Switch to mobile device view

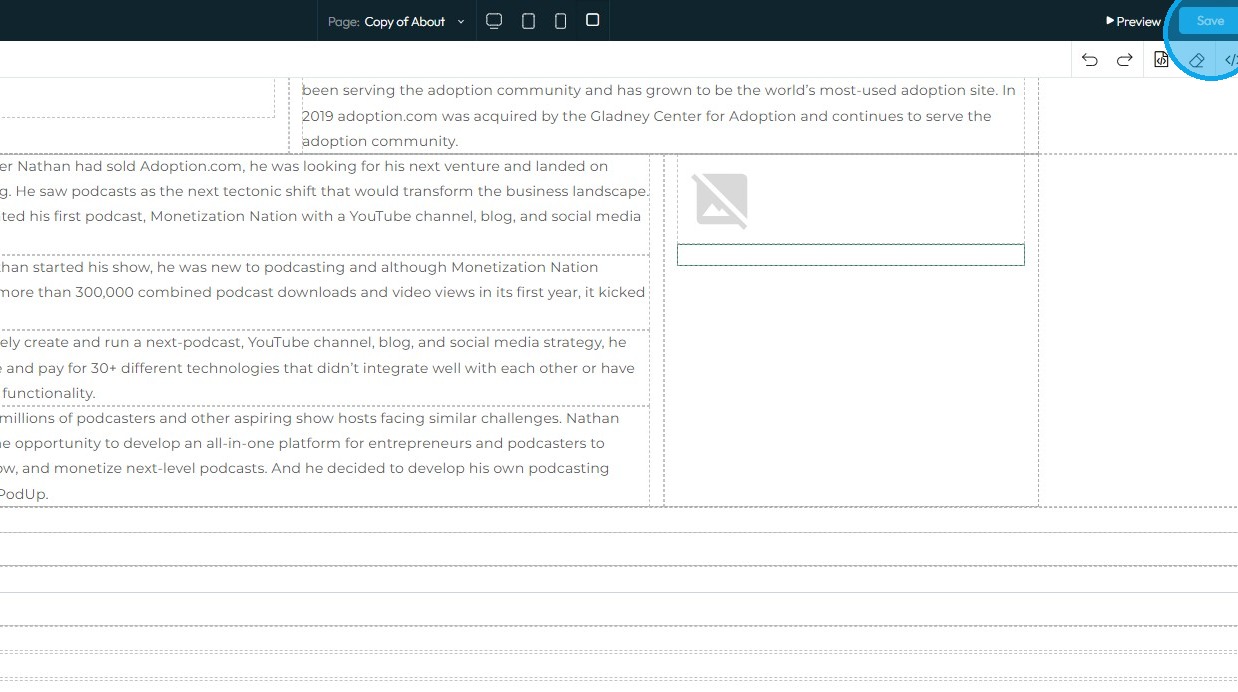[x=560, y=21]
